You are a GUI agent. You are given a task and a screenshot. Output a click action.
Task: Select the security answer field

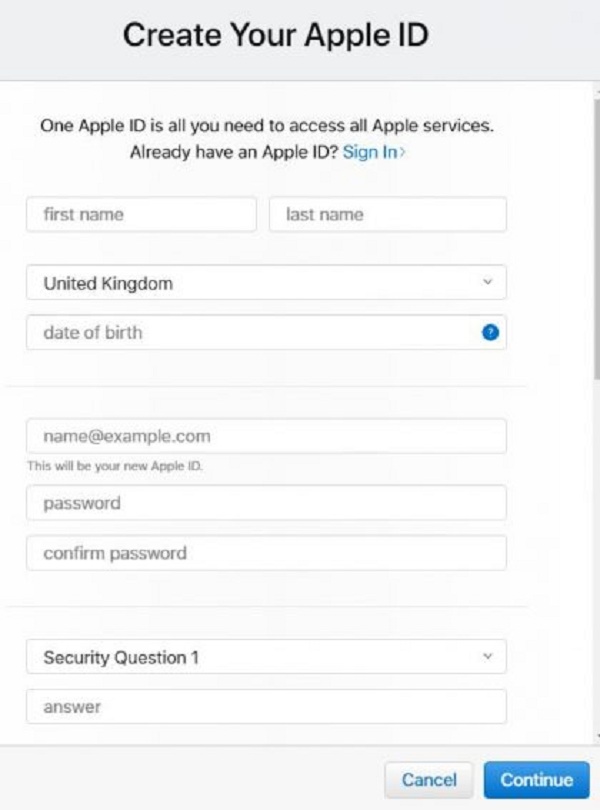pyautogui.click(x=266, y=706)
